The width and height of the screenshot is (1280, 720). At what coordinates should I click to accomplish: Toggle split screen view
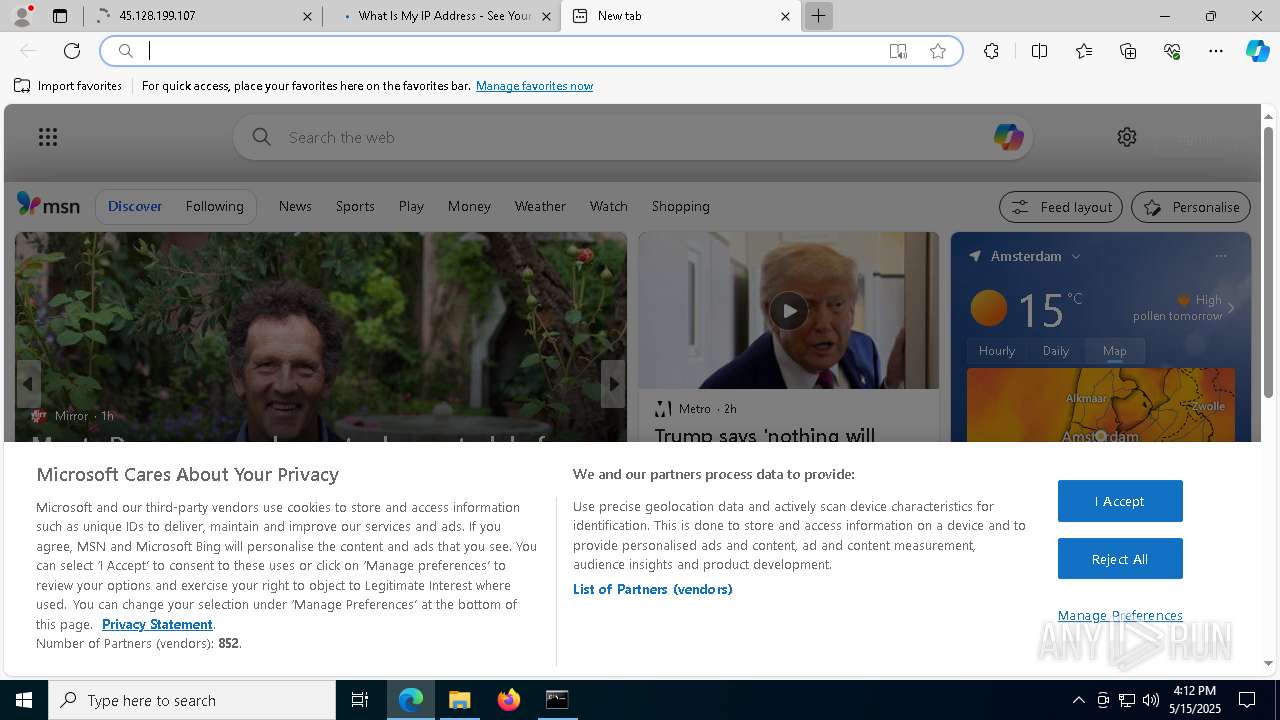coord(1039,51)
